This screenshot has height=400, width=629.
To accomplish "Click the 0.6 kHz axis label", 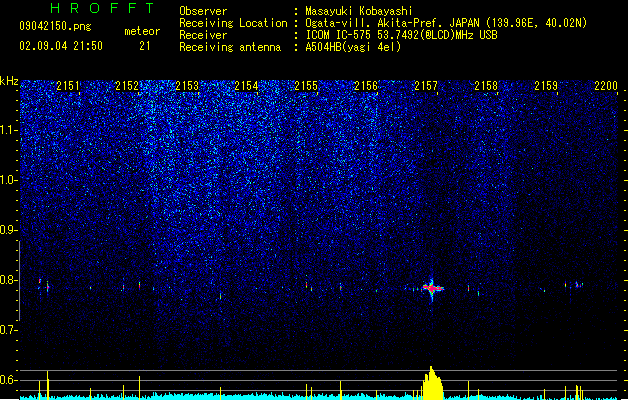I will tap(9, 380).
